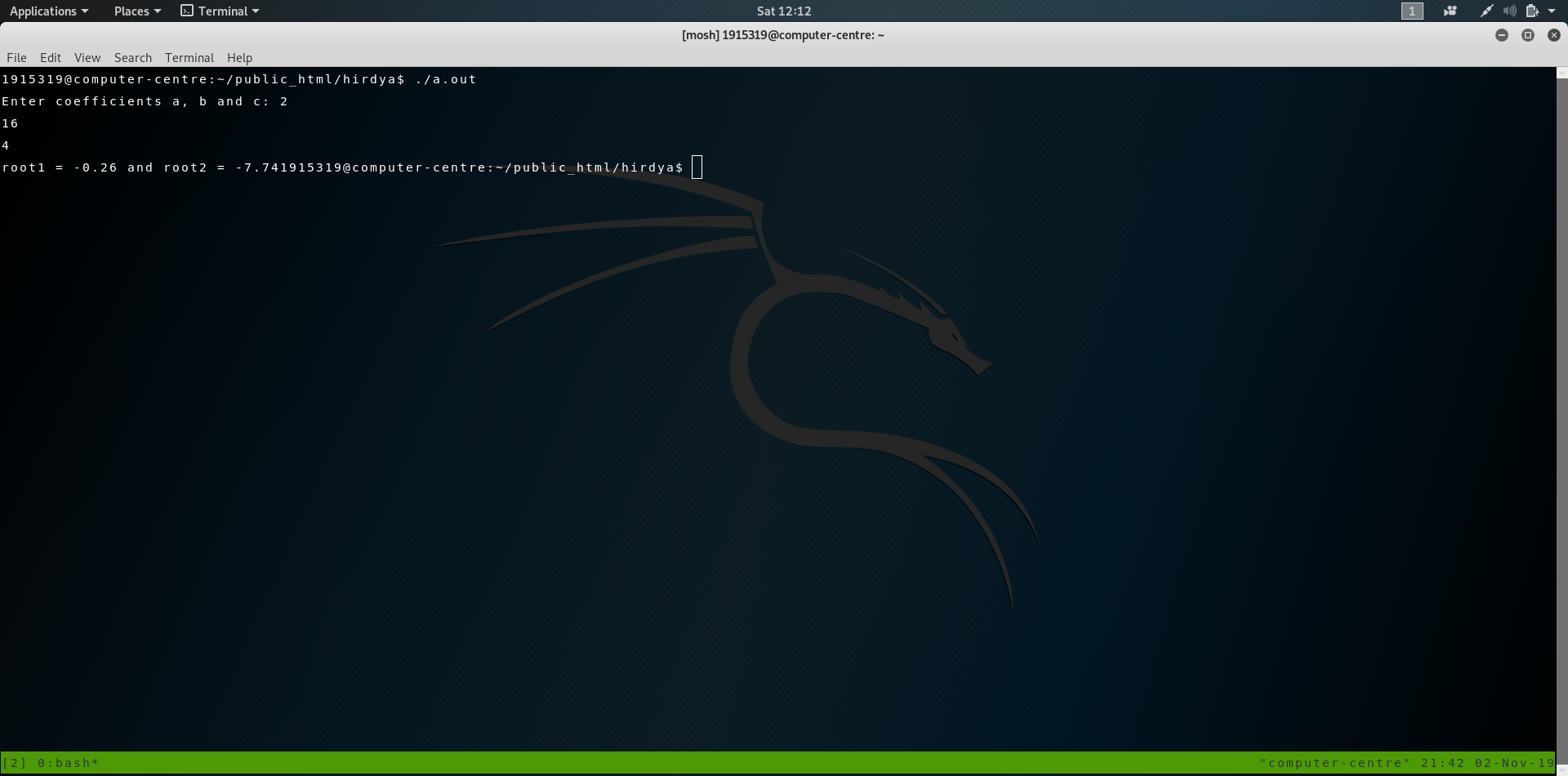This screenshot has height=776, width=1568.
Task: Click the tmux hostname "computer-centre" in status bar
Action: 1335,763
